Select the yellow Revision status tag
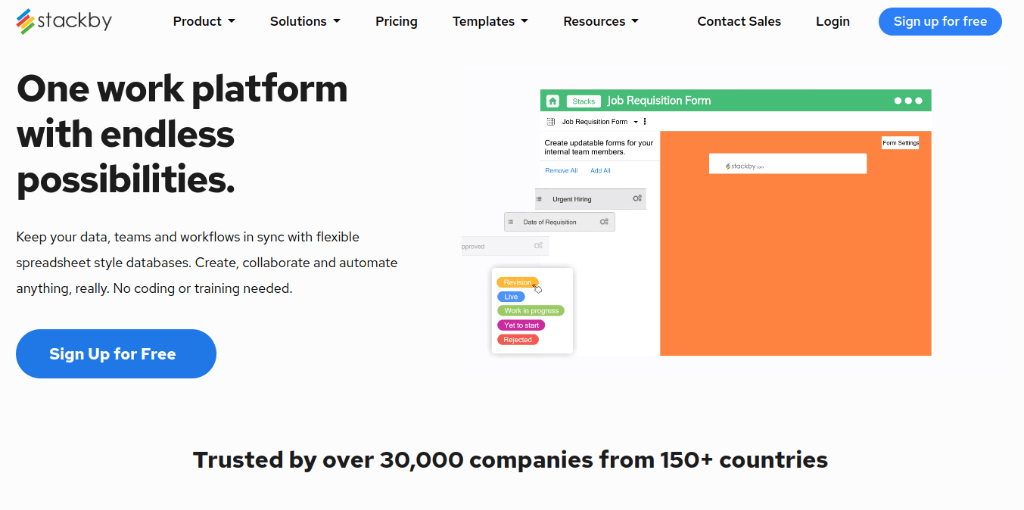Screen dimensions: 1024x510 point(517,282)
